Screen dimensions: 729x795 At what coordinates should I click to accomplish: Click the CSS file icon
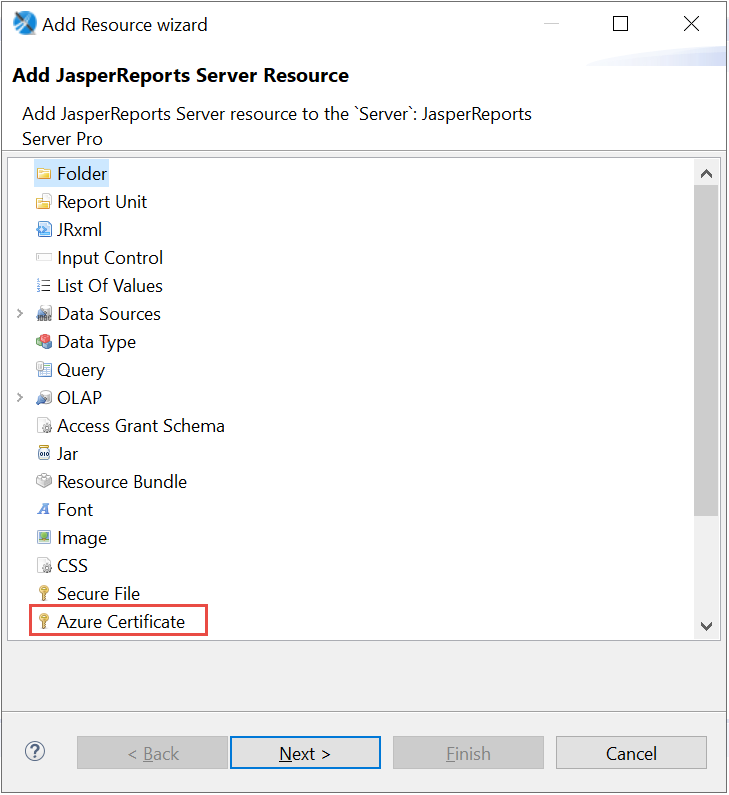[x=44, y=565]
